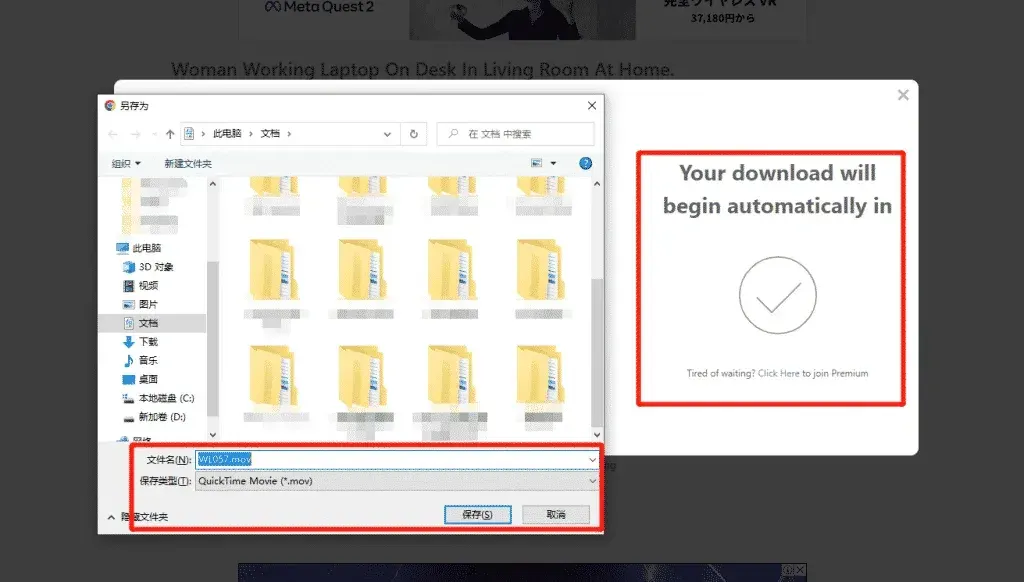Expand the address path history dropdown
1024x582 pixels.
tap(387, 134)
